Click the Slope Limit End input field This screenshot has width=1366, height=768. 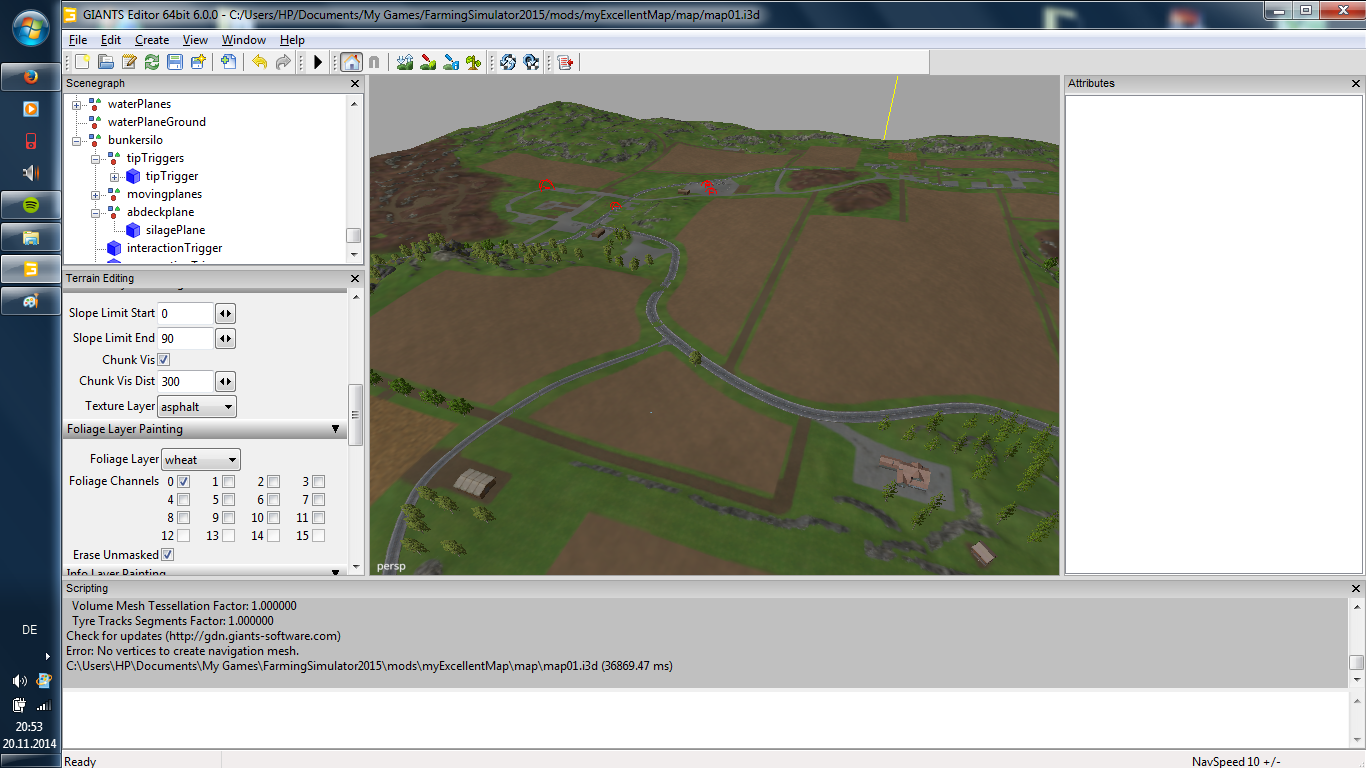(186, 339)
